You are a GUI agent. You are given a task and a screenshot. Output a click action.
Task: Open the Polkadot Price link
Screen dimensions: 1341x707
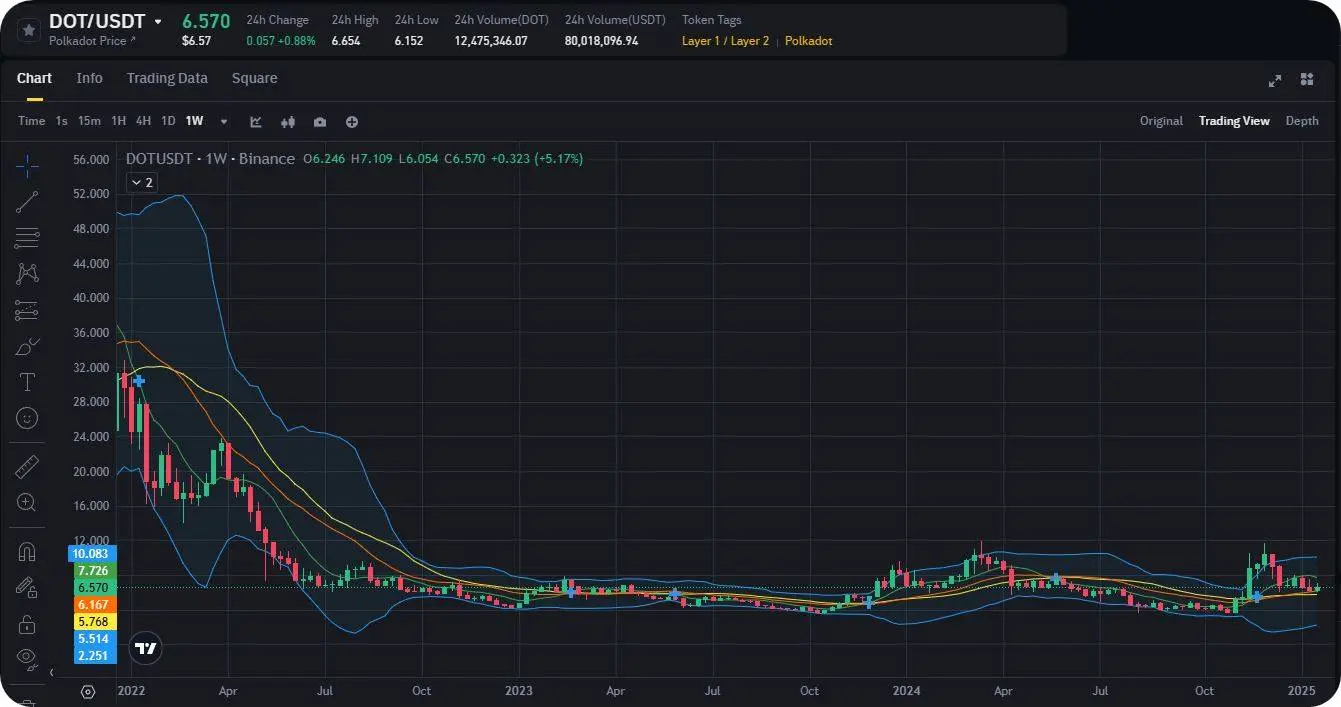(92, 41)
